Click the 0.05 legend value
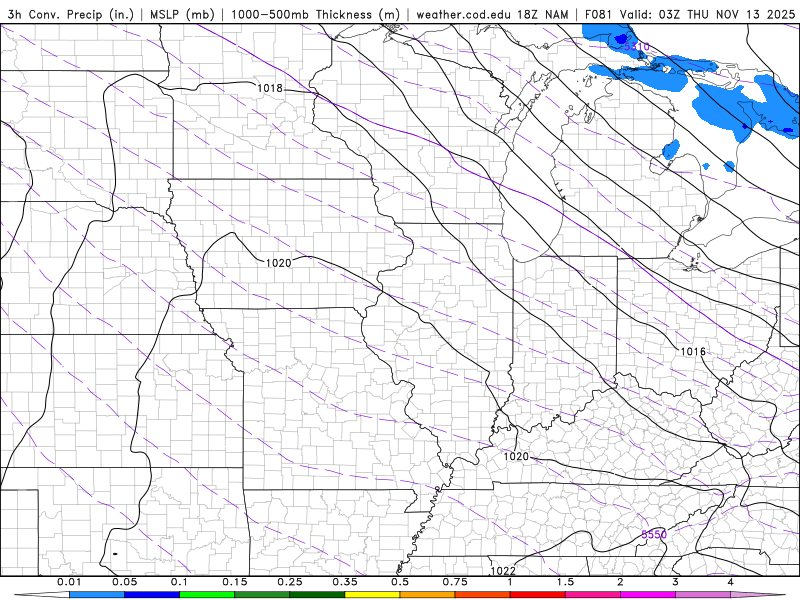Image resolution: width=800 pixels, height=600 pixels. pos(124,582)
